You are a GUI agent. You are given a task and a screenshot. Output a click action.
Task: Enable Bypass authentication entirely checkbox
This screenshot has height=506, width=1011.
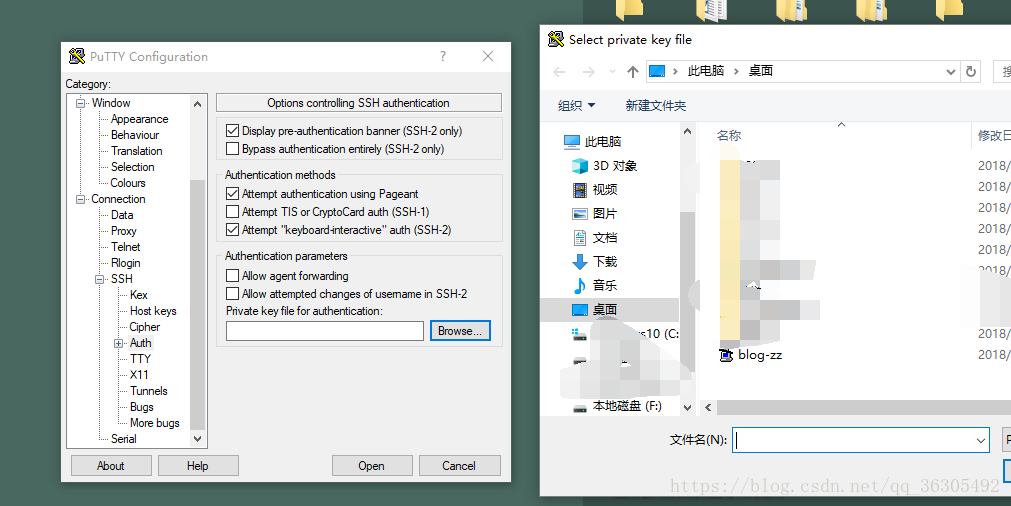[x=233, y=149]
